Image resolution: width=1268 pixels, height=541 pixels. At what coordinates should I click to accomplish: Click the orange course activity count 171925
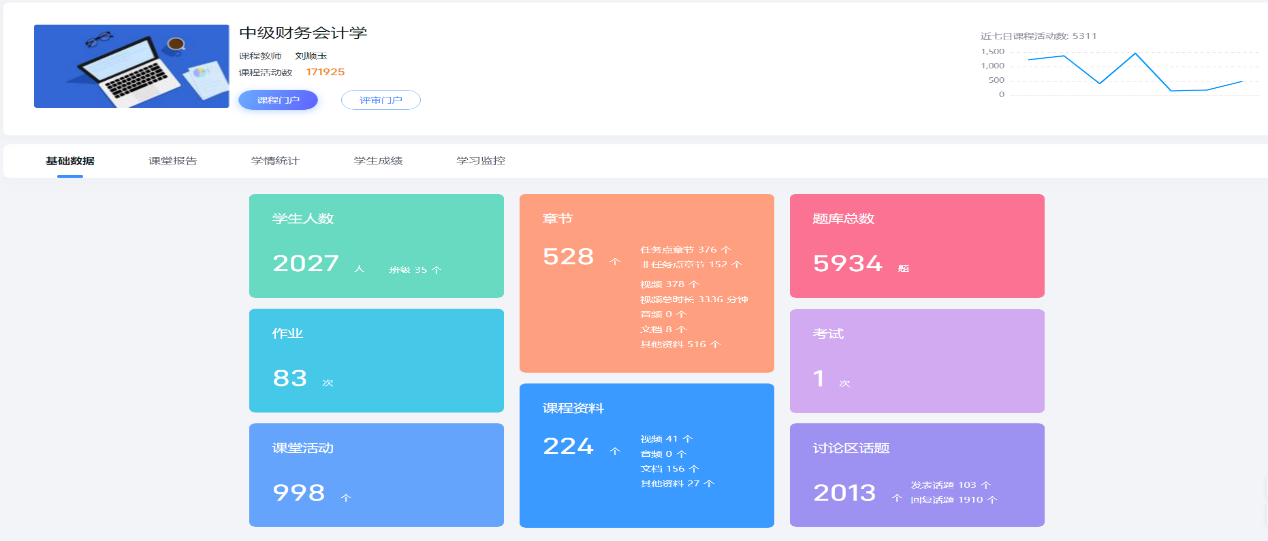[325, 72]
